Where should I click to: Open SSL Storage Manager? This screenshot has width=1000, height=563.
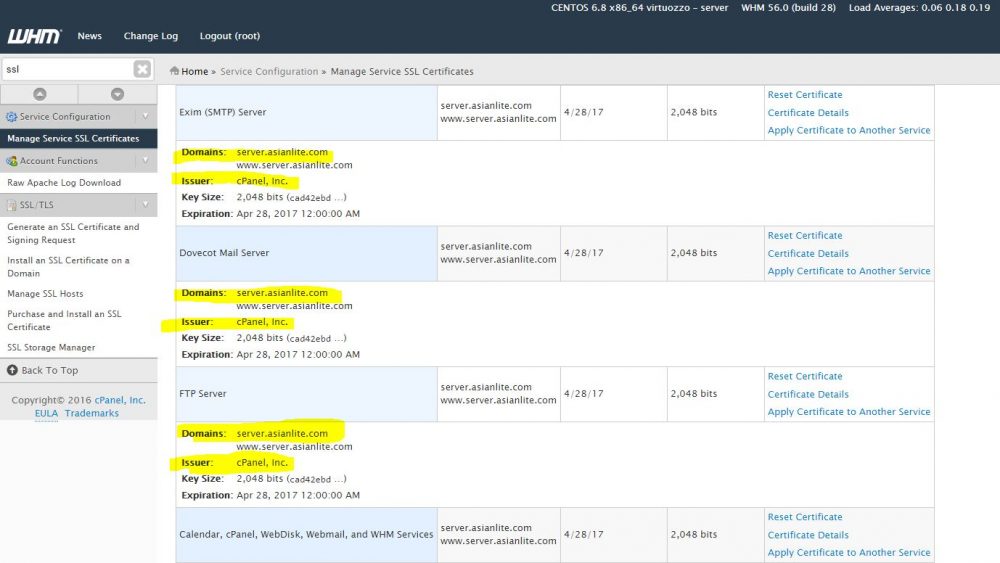click(x=51, y=347)
